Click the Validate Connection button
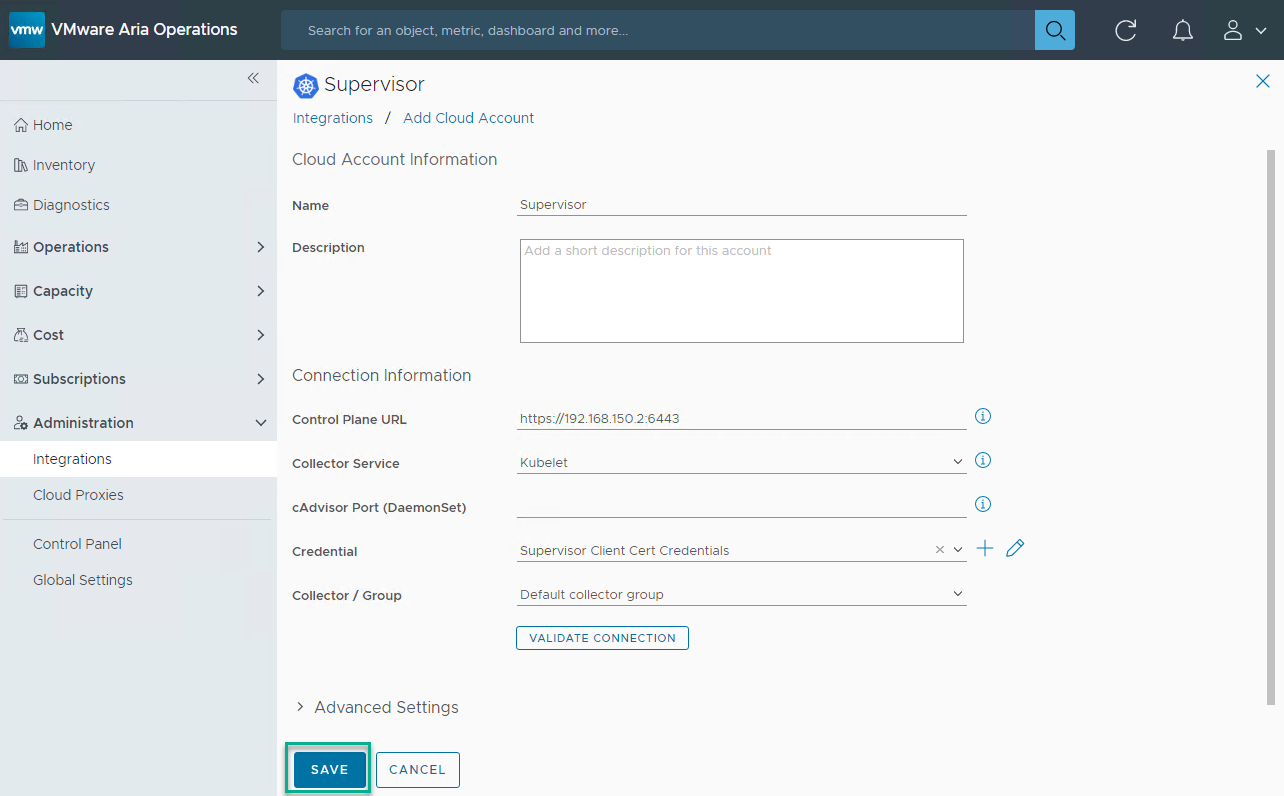This screenshot has height=796, width=1284. [x=602, y=638]
